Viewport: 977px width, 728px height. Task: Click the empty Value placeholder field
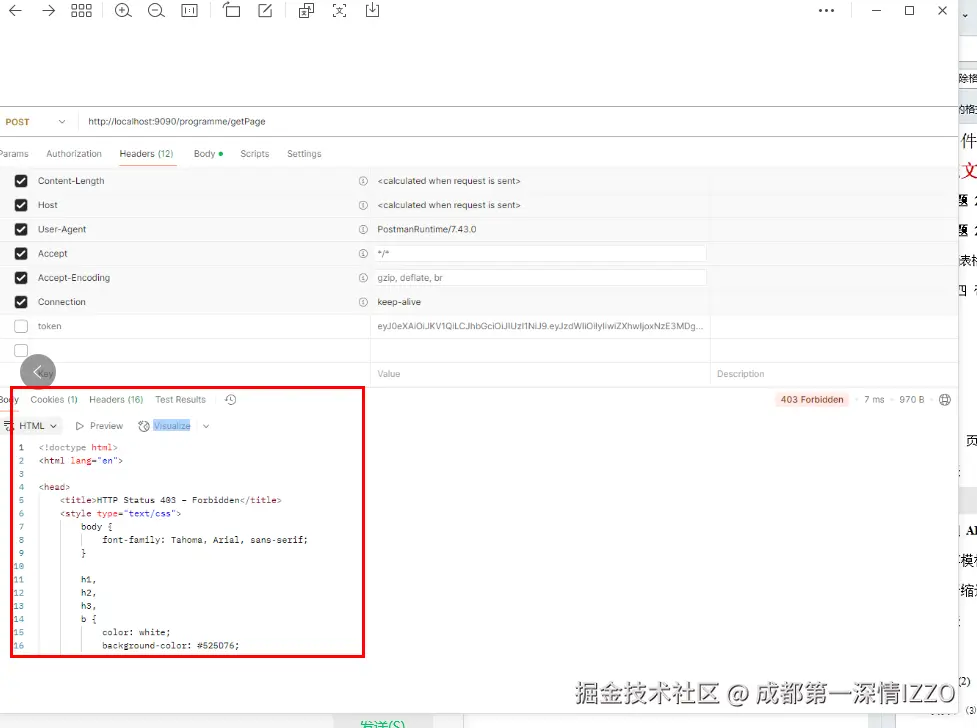(540, 374)
